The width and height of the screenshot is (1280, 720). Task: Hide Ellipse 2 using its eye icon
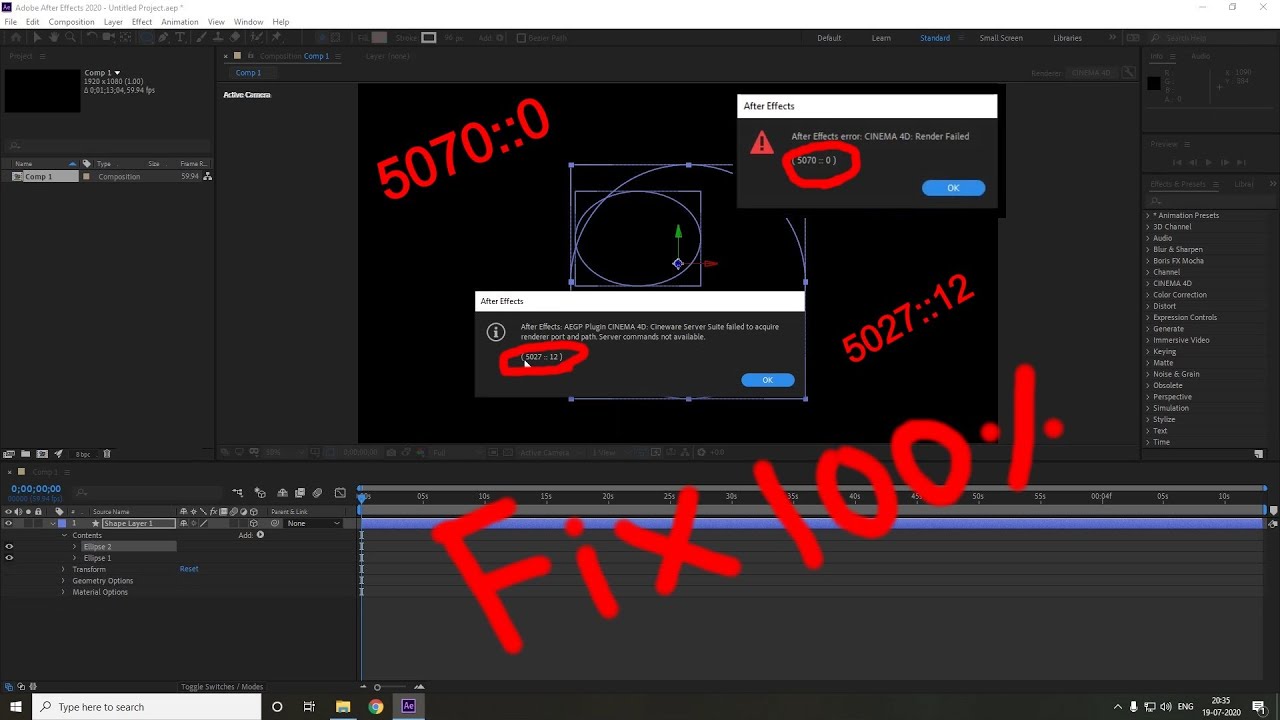coord(9,547)
